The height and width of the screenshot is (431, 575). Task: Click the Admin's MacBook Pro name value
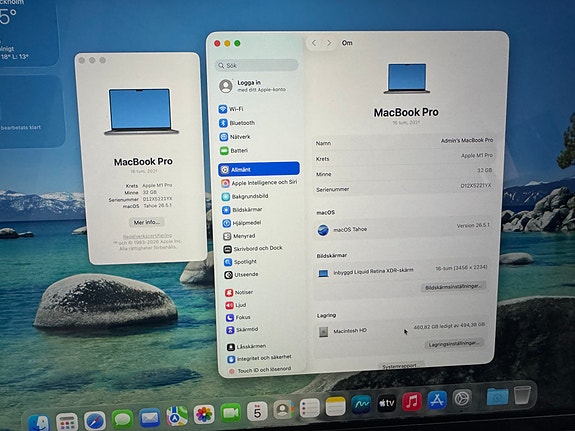(x=466, y=140)
